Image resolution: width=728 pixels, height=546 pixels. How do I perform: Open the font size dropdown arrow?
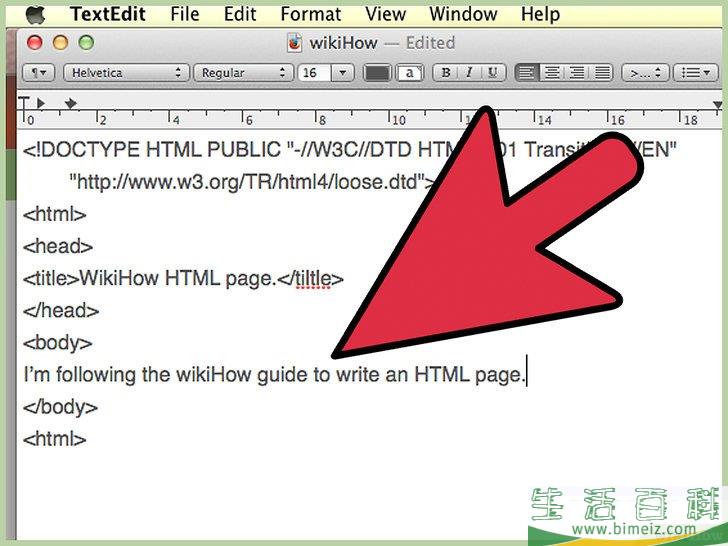click(343, 73)
